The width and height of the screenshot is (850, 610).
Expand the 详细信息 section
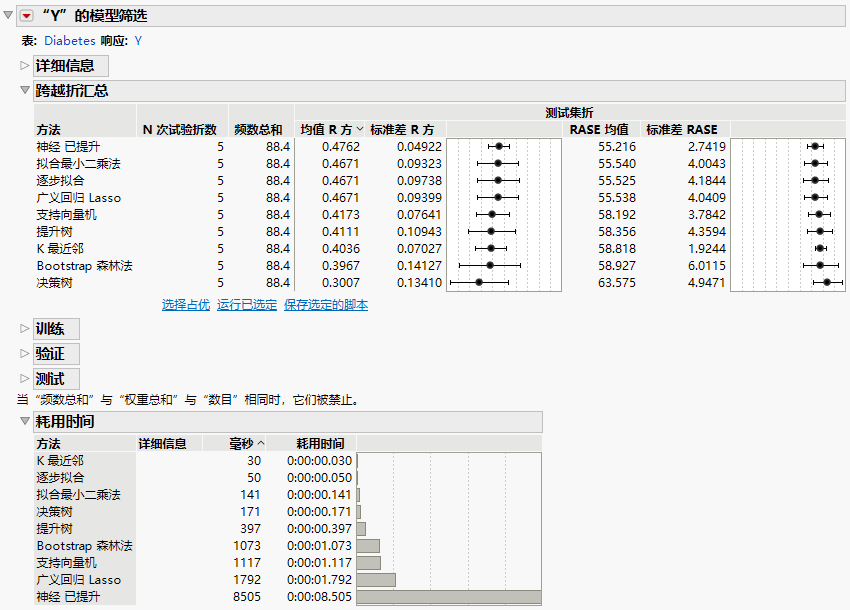24,66
